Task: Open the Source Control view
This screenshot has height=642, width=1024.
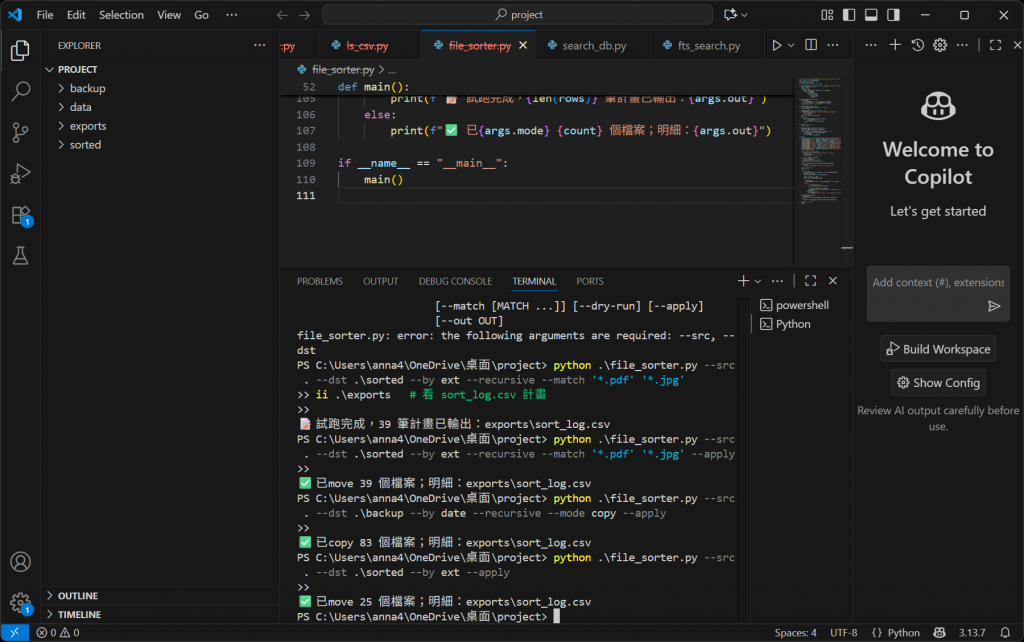Action: 20,132
